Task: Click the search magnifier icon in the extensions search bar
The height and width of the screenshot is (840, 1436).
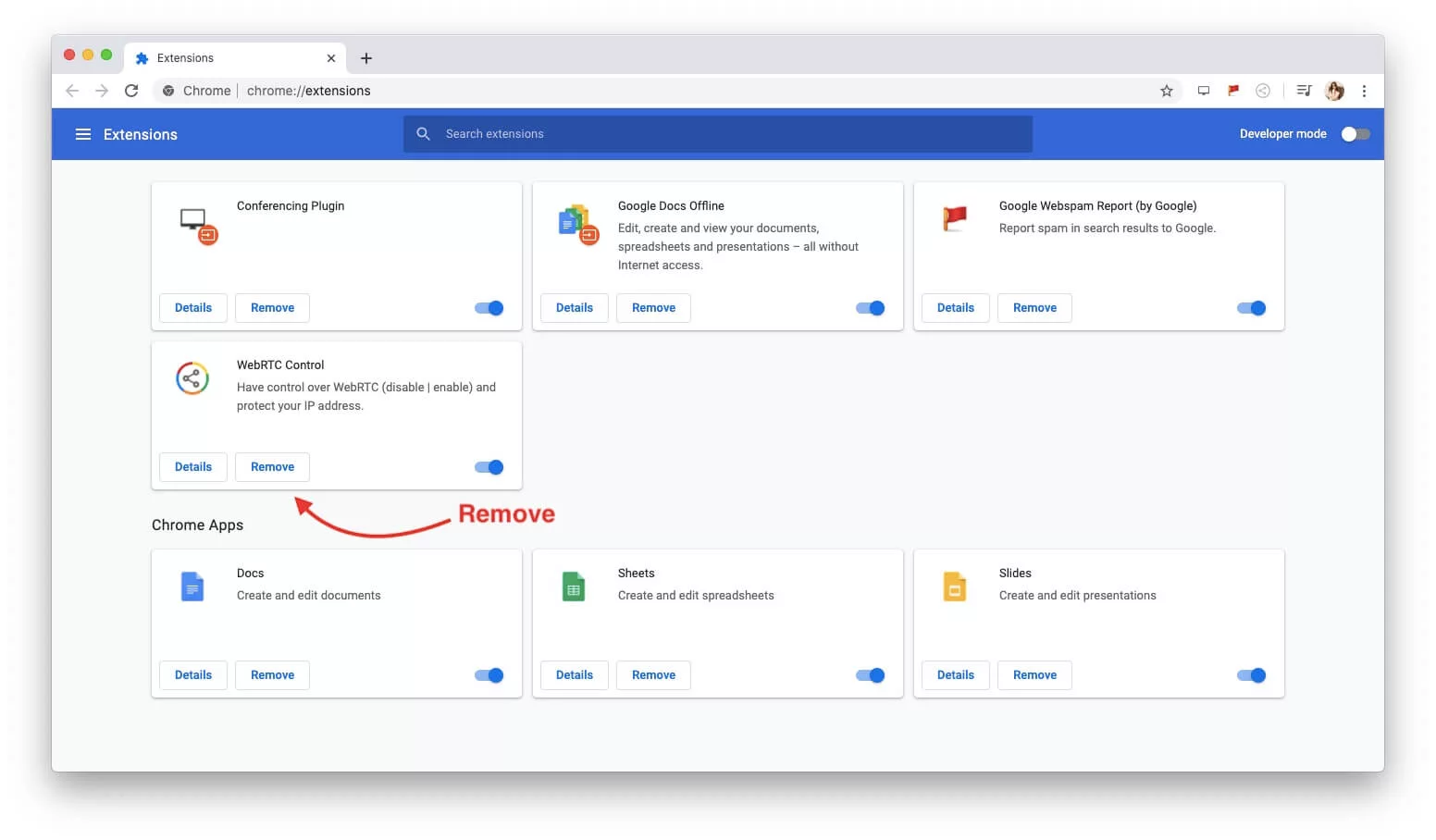Action: point(424,133)
